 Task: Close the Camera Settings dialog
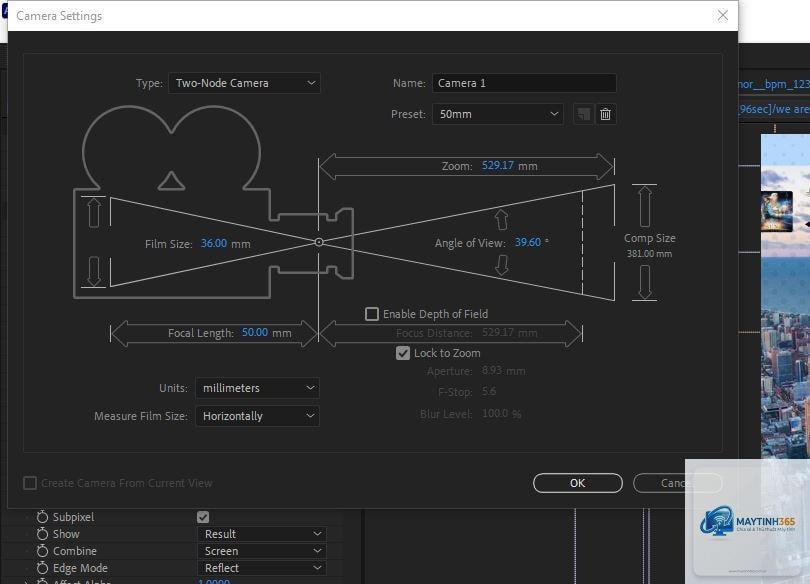point(723,15)
